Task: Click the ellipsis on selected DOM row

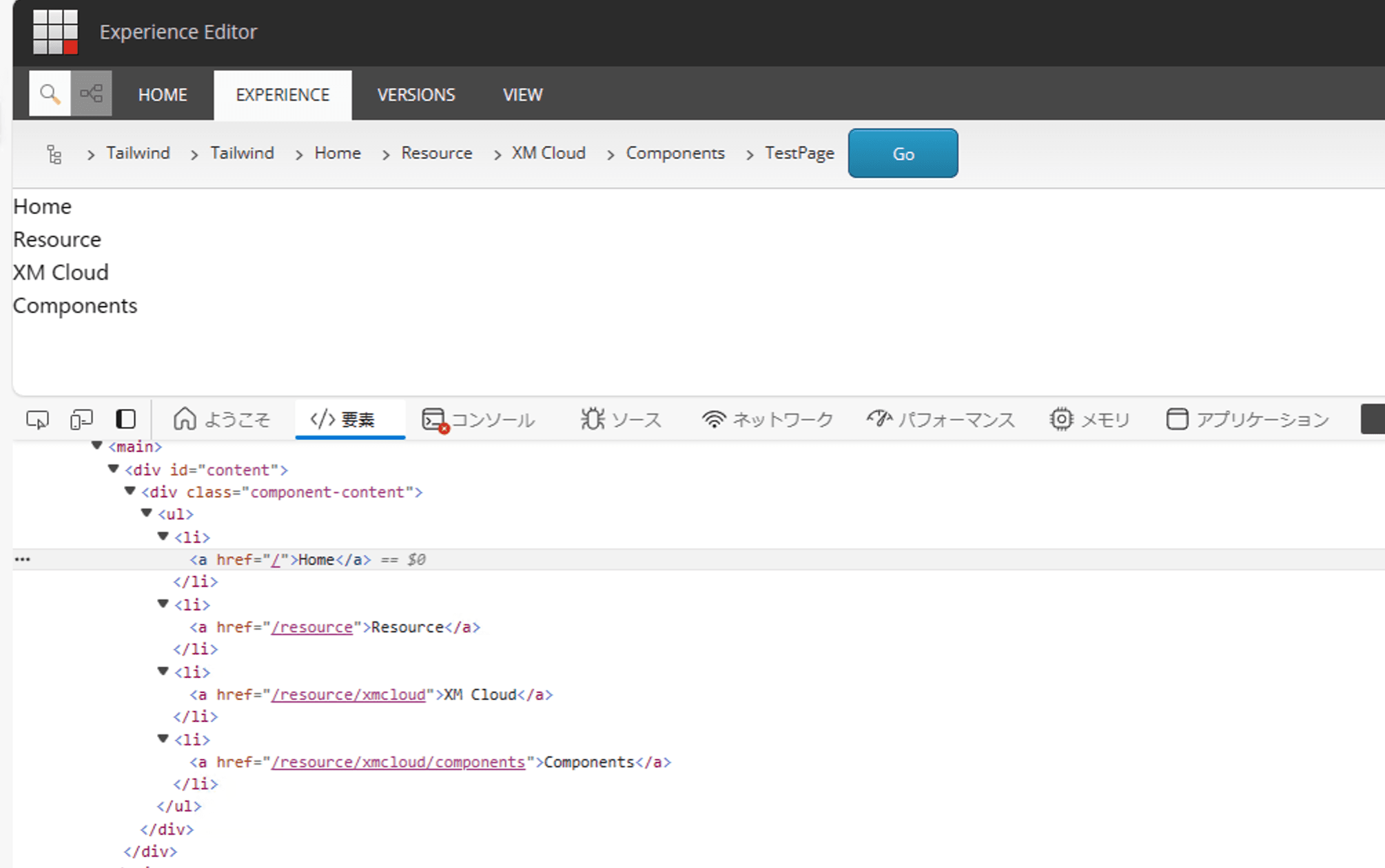Action: click(23, 559)
